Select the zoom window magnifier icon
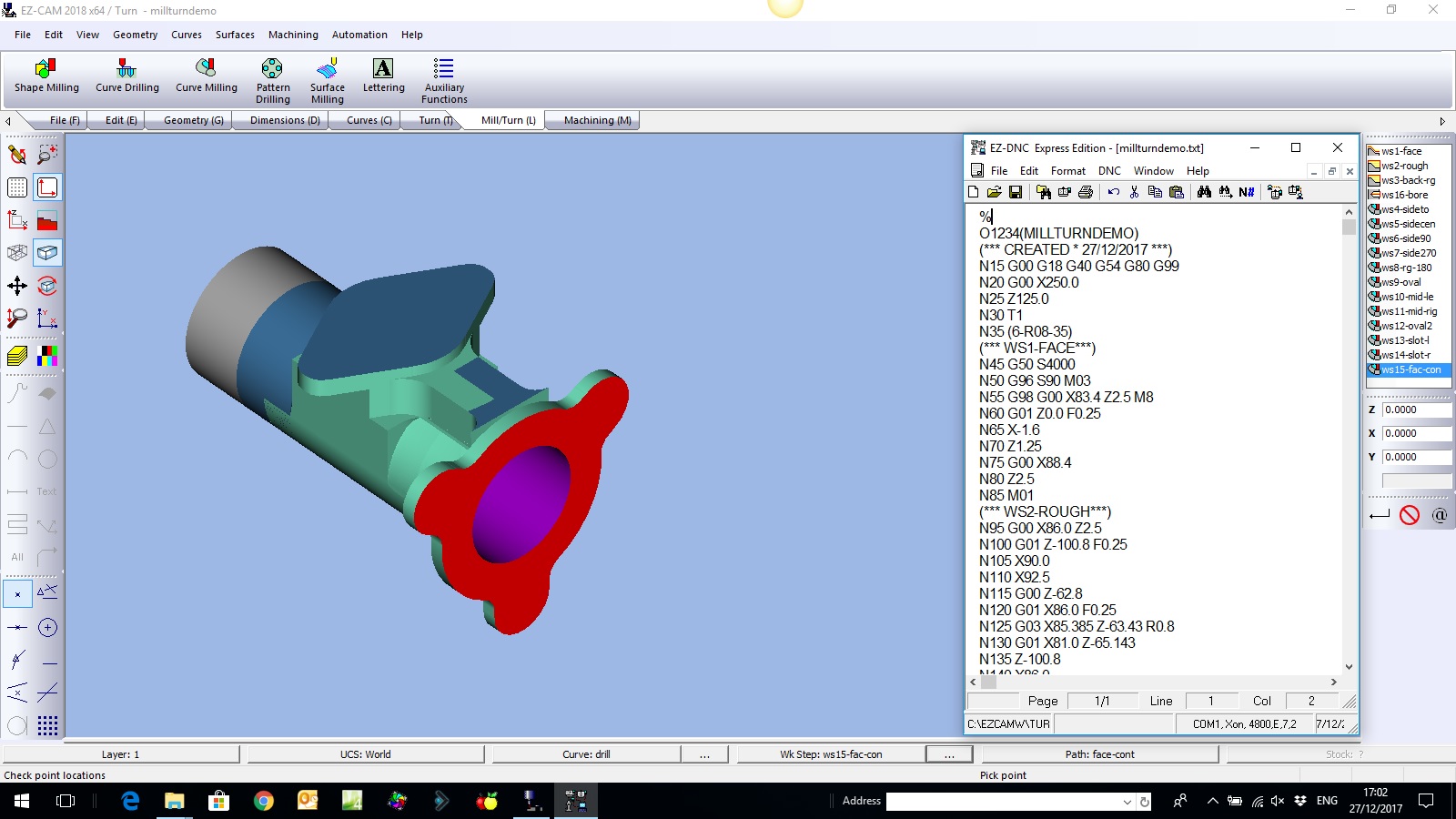This screenshot has width=1456, height=819. pos(47,155)
